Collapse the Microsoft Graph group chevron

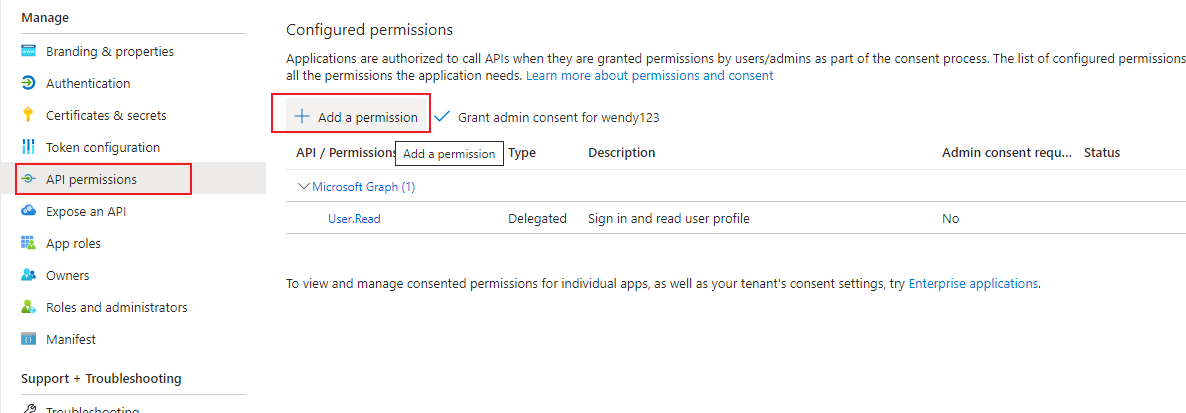coord(304,186)
